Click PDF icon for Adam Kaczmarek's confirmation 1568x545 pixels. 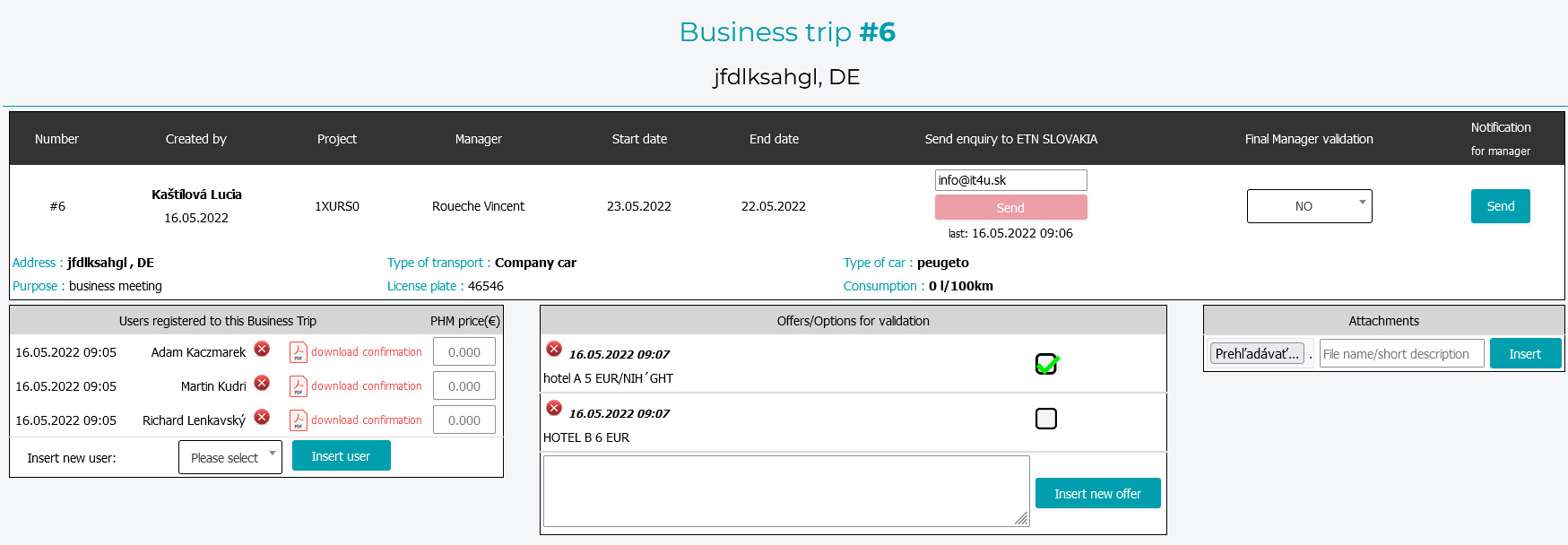299,352
